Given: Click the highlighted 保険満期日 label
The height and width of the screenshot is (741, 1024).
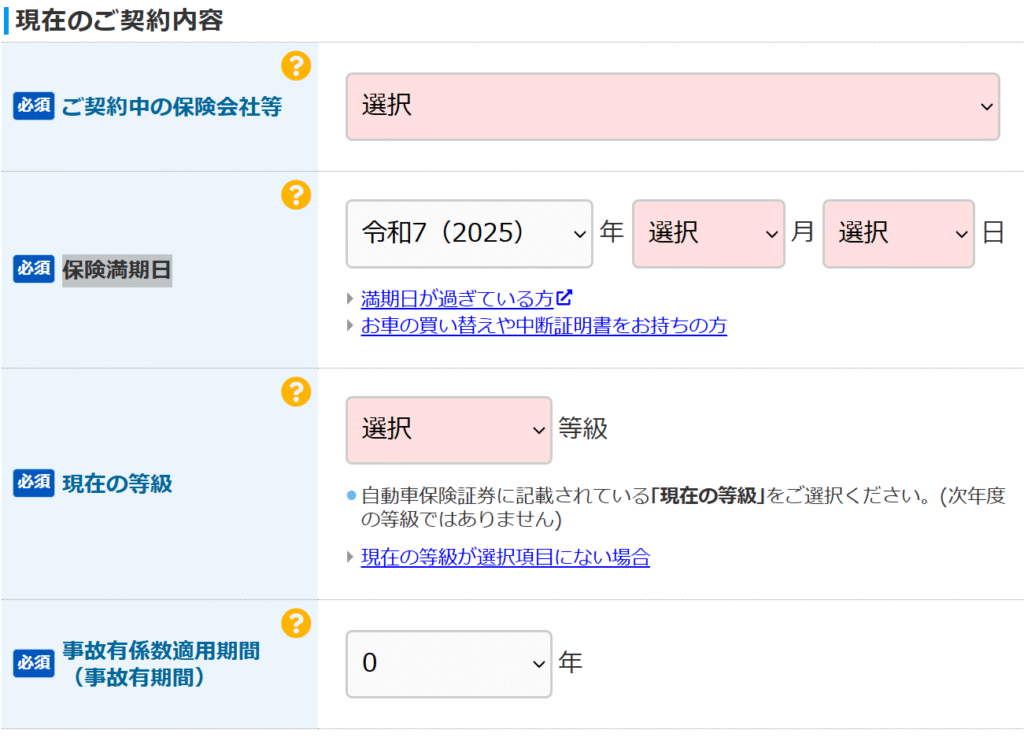Looking at the screenshot, I should 117,269.
